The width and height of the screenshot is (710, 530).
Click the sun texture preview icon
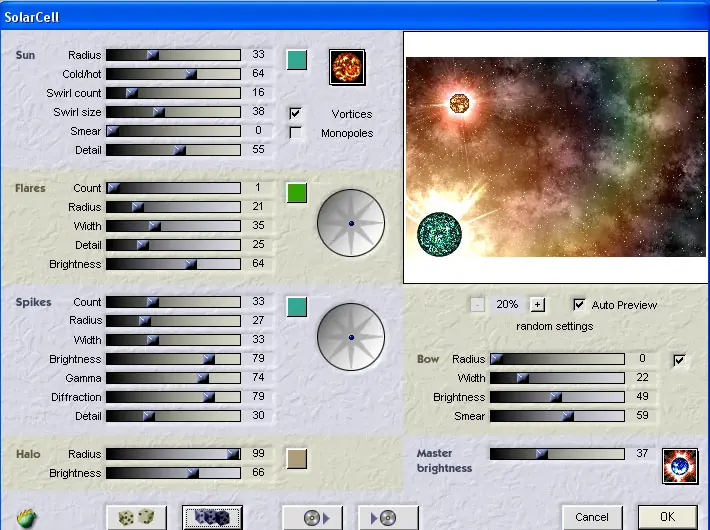pos(347,67)
